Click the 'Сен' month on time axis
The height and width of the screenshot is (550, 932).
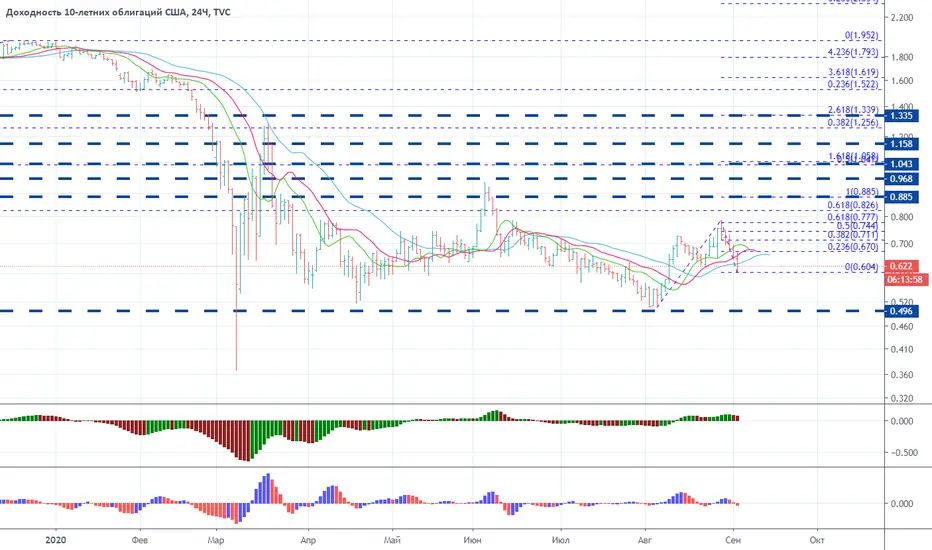click(x=733, y=540)
